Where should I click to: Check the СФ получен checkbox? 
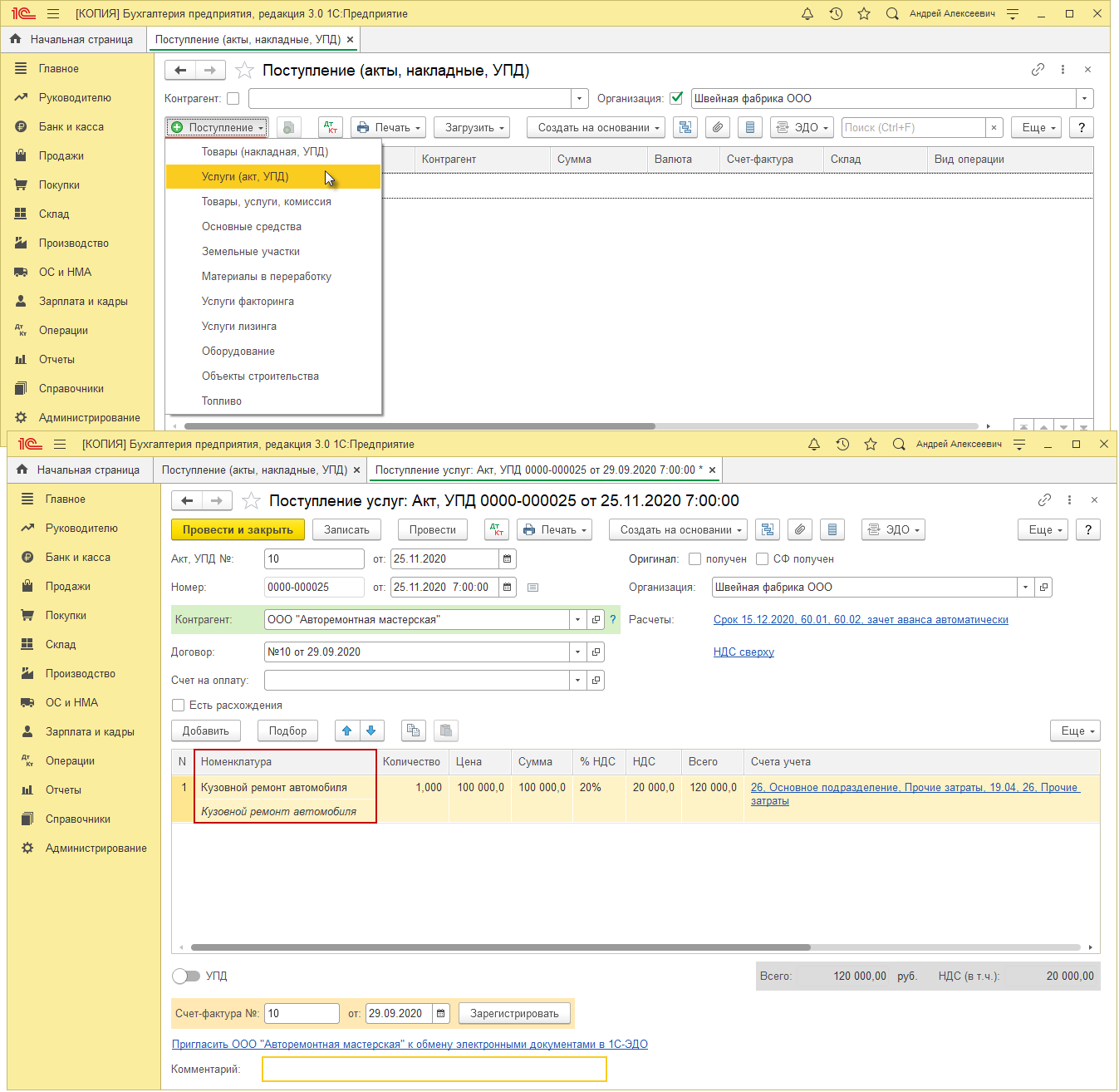point(763,558)
